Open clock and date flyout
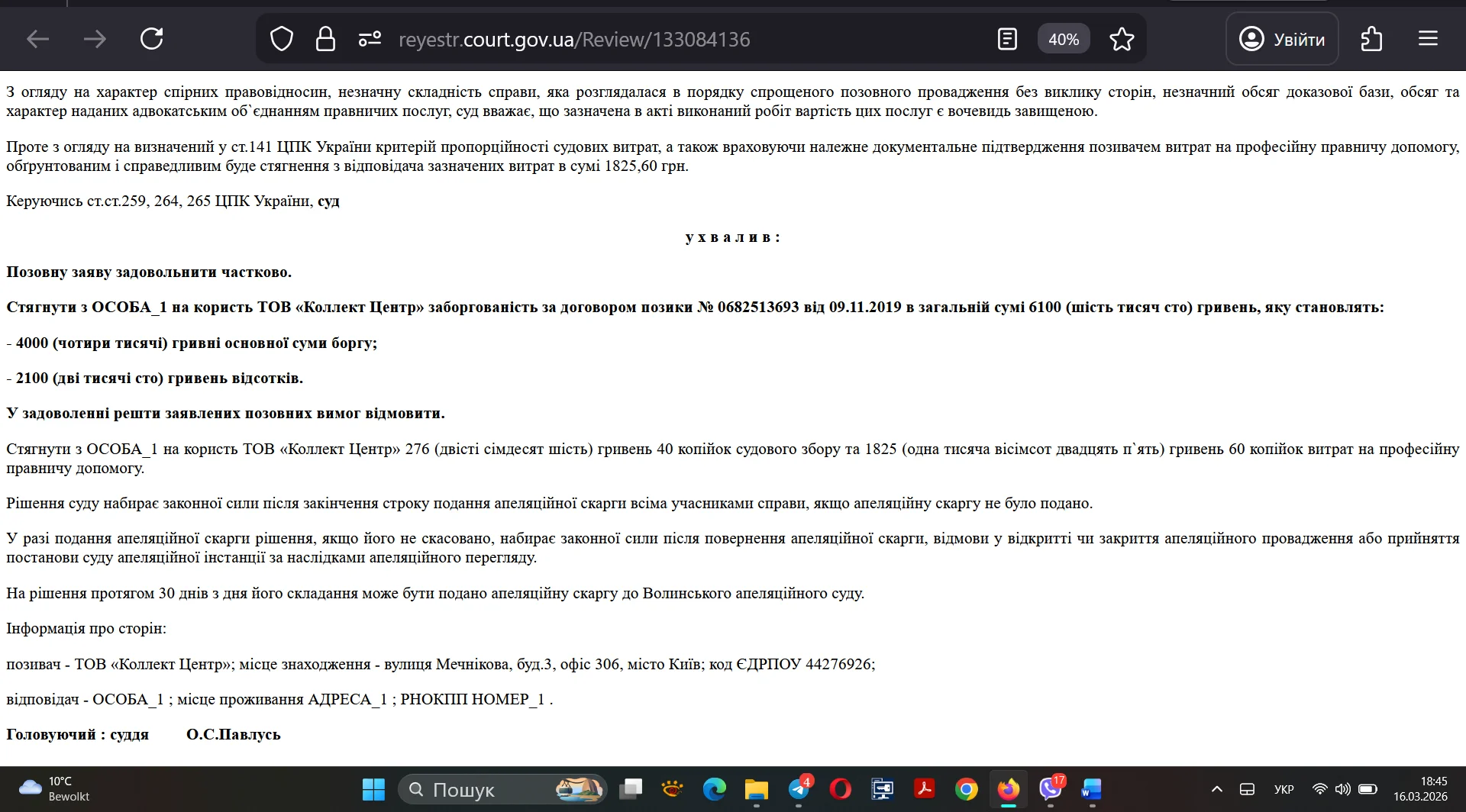 pos(1420,789)
